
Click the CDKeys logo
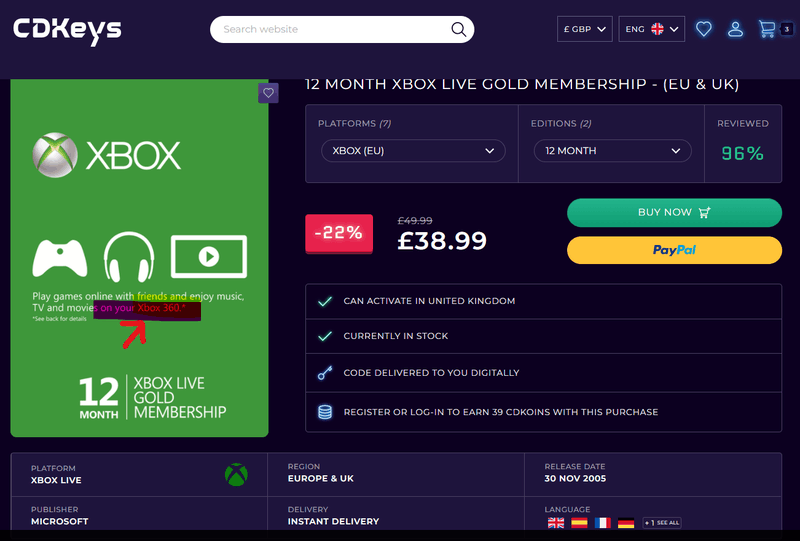[x=67, y=30]
